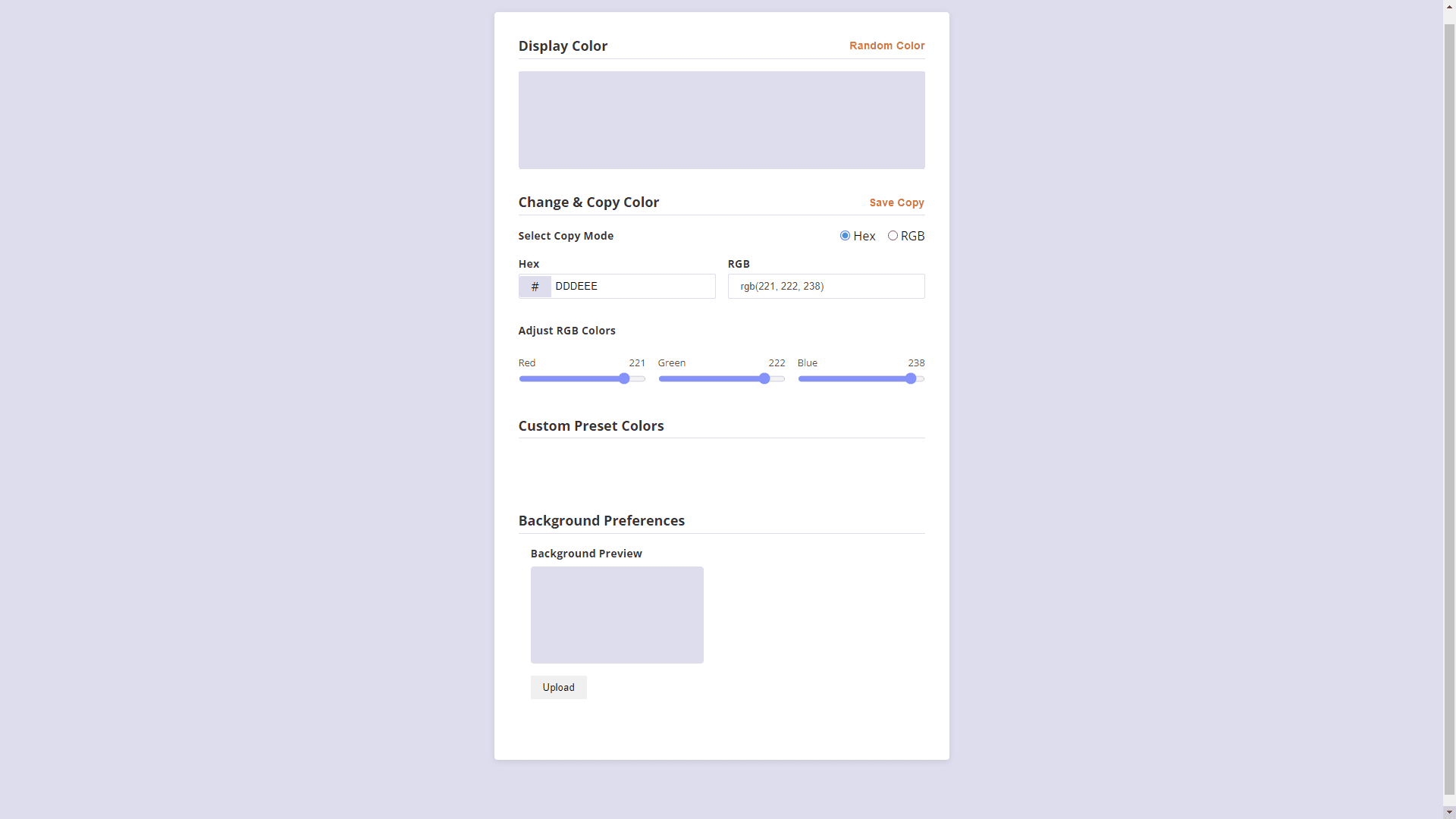Image resolution: width=1456 pixels, height=819 pixels.
Task: Click the Green slider handle
Action: click(x=764, y=378)
